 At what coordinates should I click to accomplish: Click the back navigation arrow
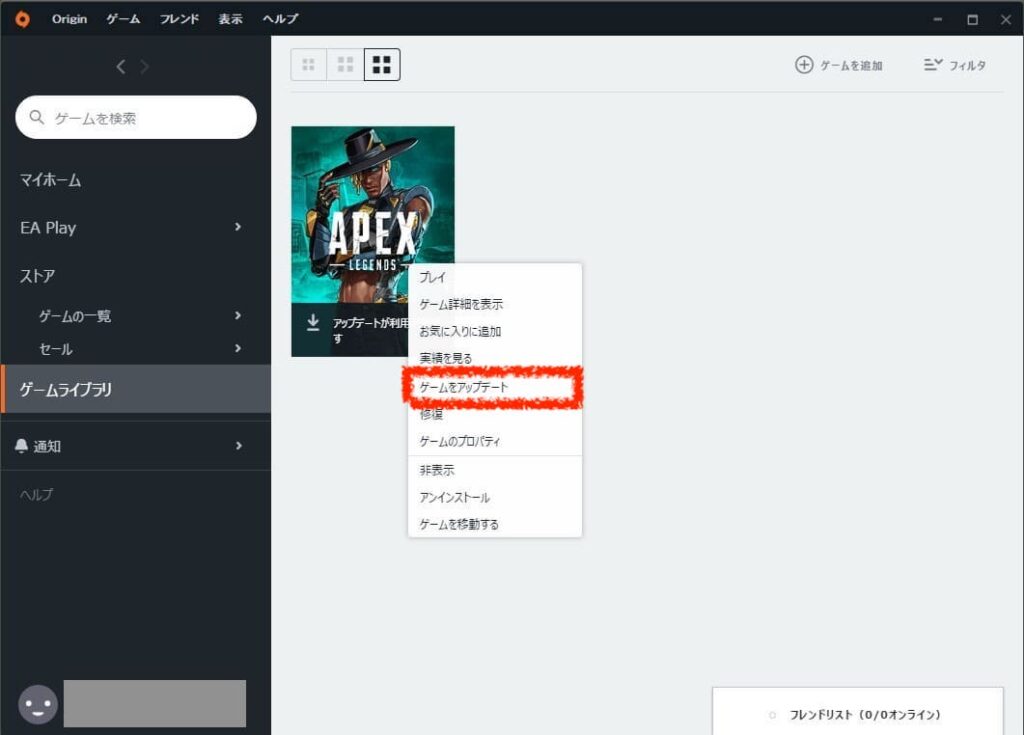point(121,67)
